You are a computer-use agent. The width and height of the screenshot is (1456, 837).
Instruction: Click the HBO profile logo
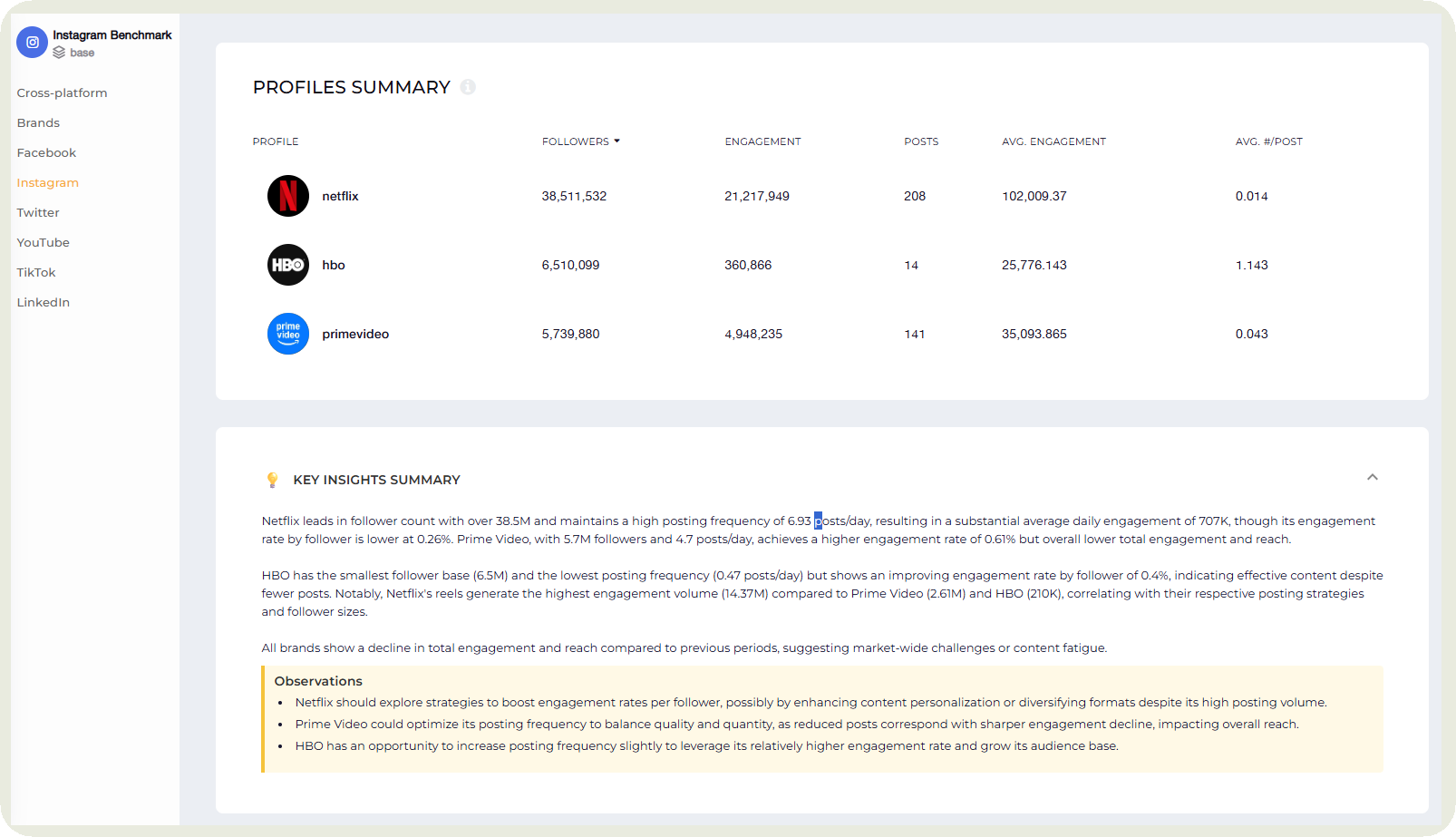point(288,265)
